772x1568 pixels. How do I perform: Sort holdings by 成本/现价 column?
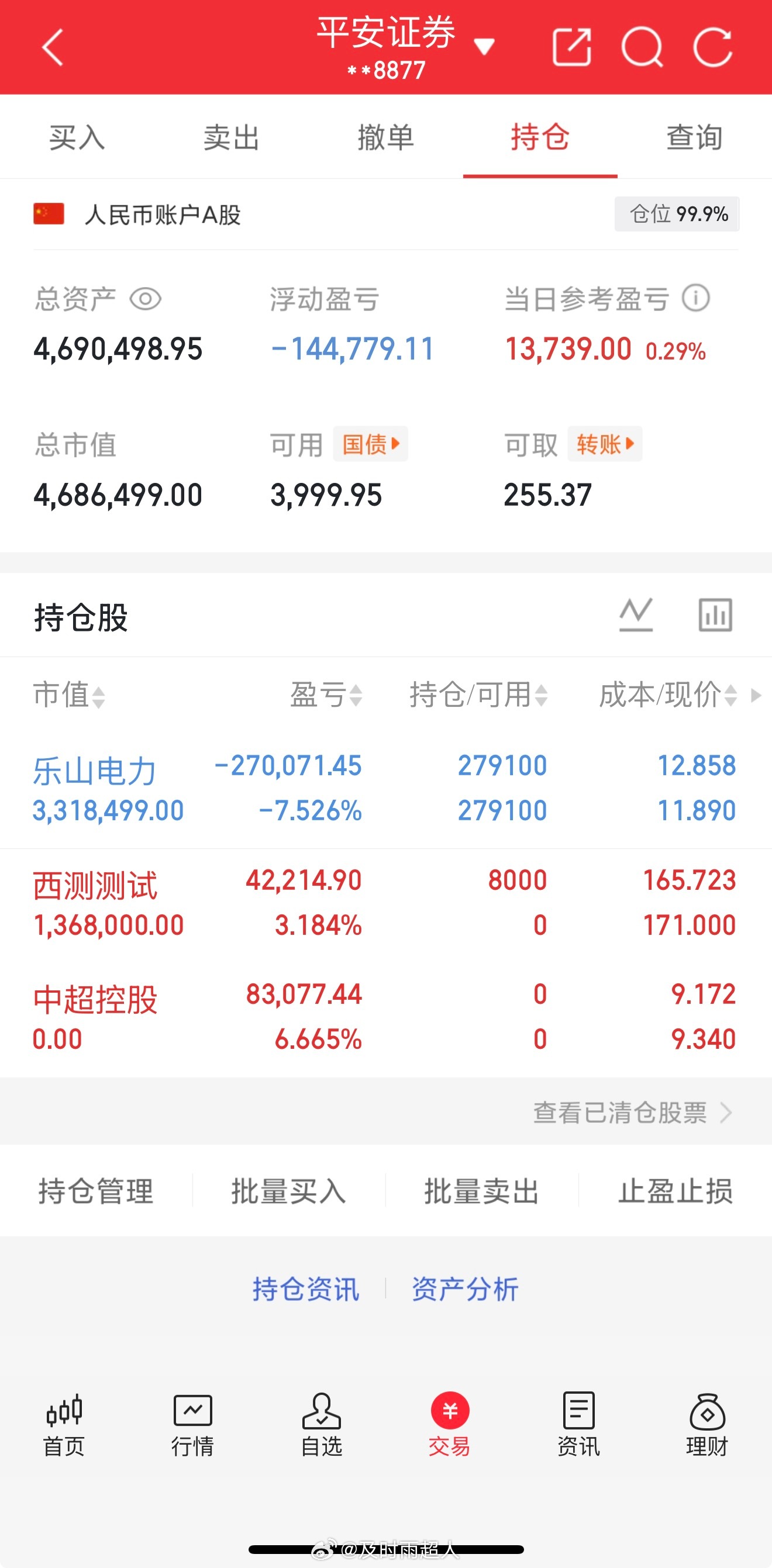[x=668, y=695]
